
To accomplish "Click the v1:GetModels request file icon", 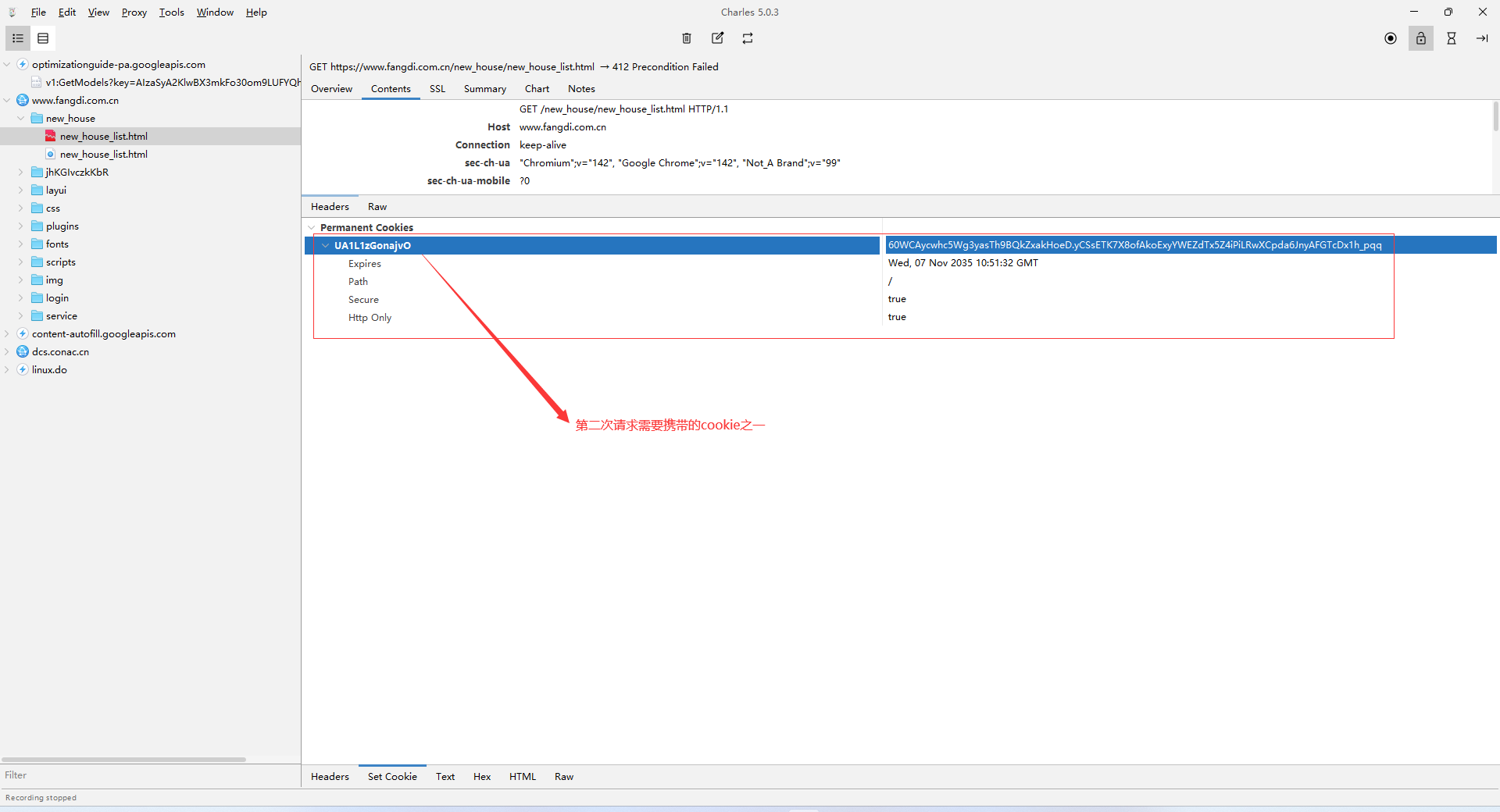I will pyautogui.click(x=37, y=83).
